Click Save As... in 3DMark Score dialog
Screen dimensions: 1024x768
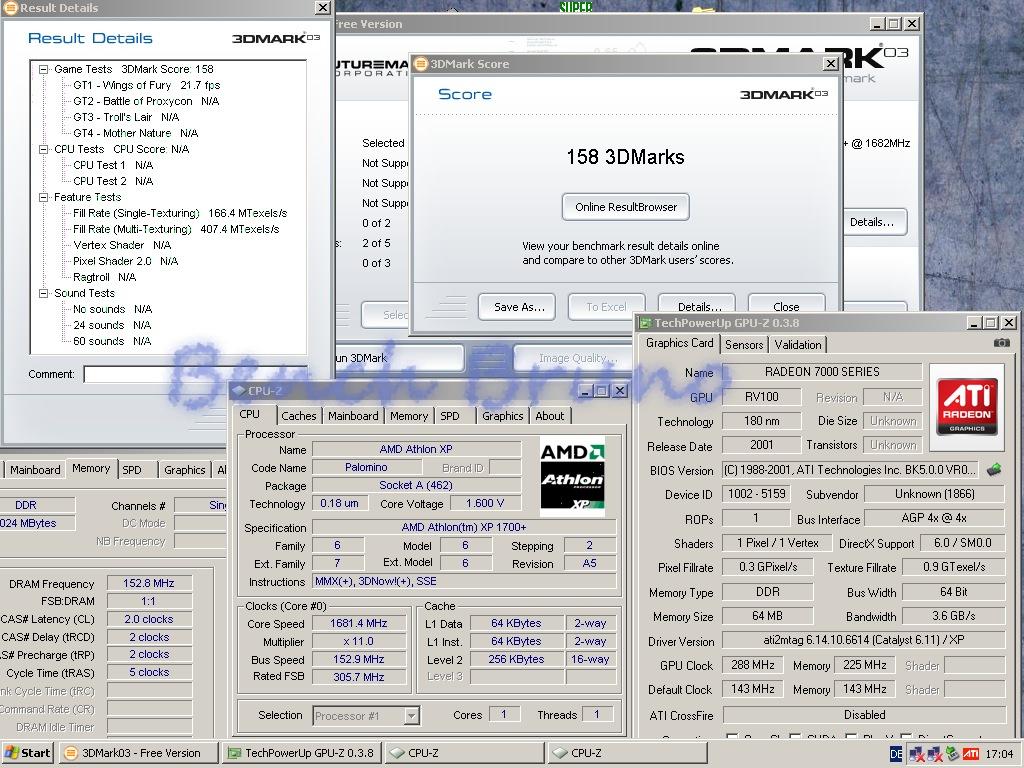[517, 307]
